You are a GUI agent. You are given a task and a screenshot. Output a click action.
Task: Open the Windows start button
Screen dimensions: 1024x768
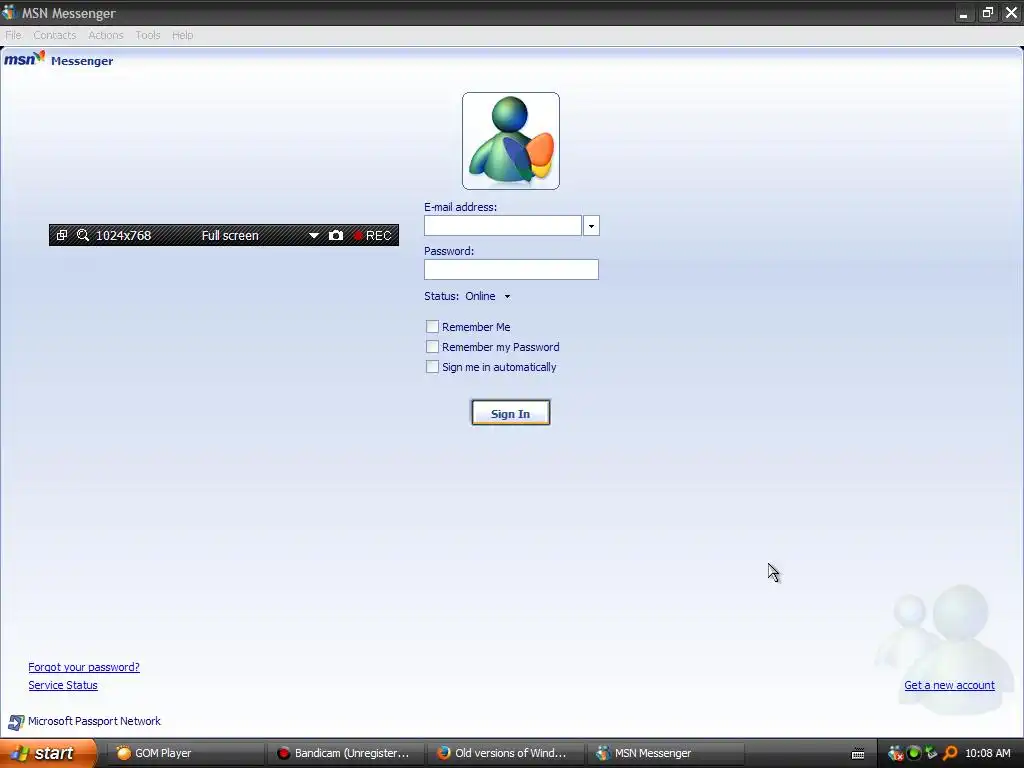48,753
